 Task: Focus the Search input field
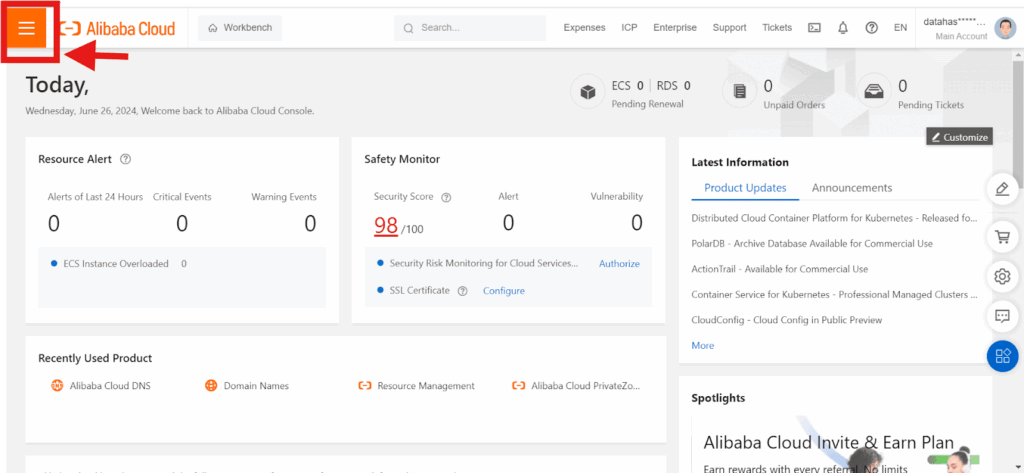pyautogui.click(x=470, y=28)
